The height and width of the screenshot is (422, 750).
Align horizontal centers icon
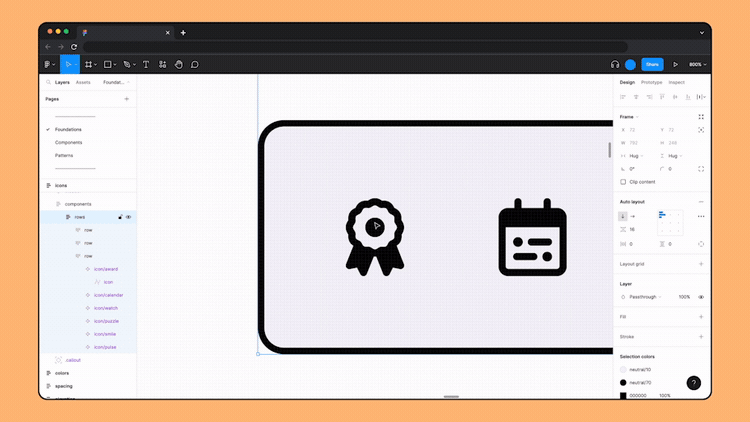[636, 97]
